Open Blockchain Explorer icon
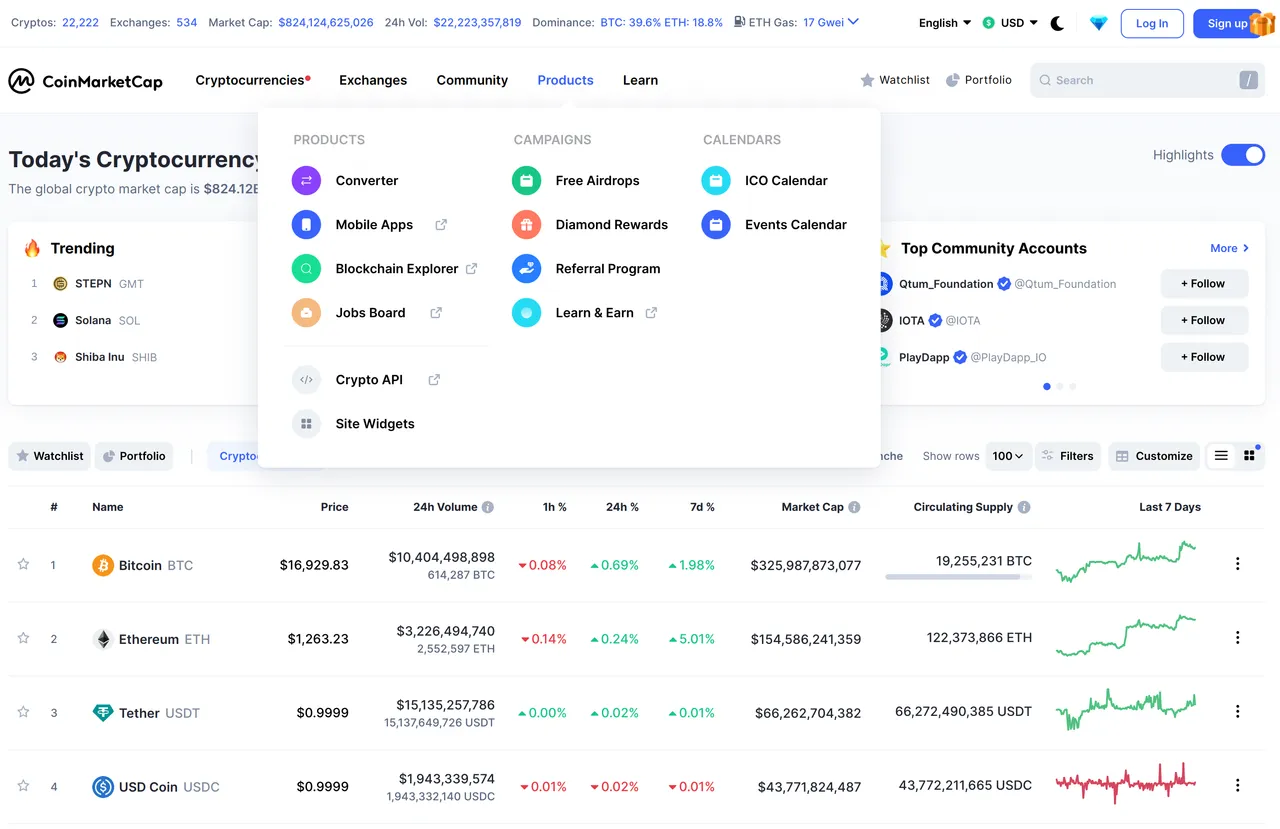Image resolution: width=1280 pixels, height=829 pixels. click(306, 269)
